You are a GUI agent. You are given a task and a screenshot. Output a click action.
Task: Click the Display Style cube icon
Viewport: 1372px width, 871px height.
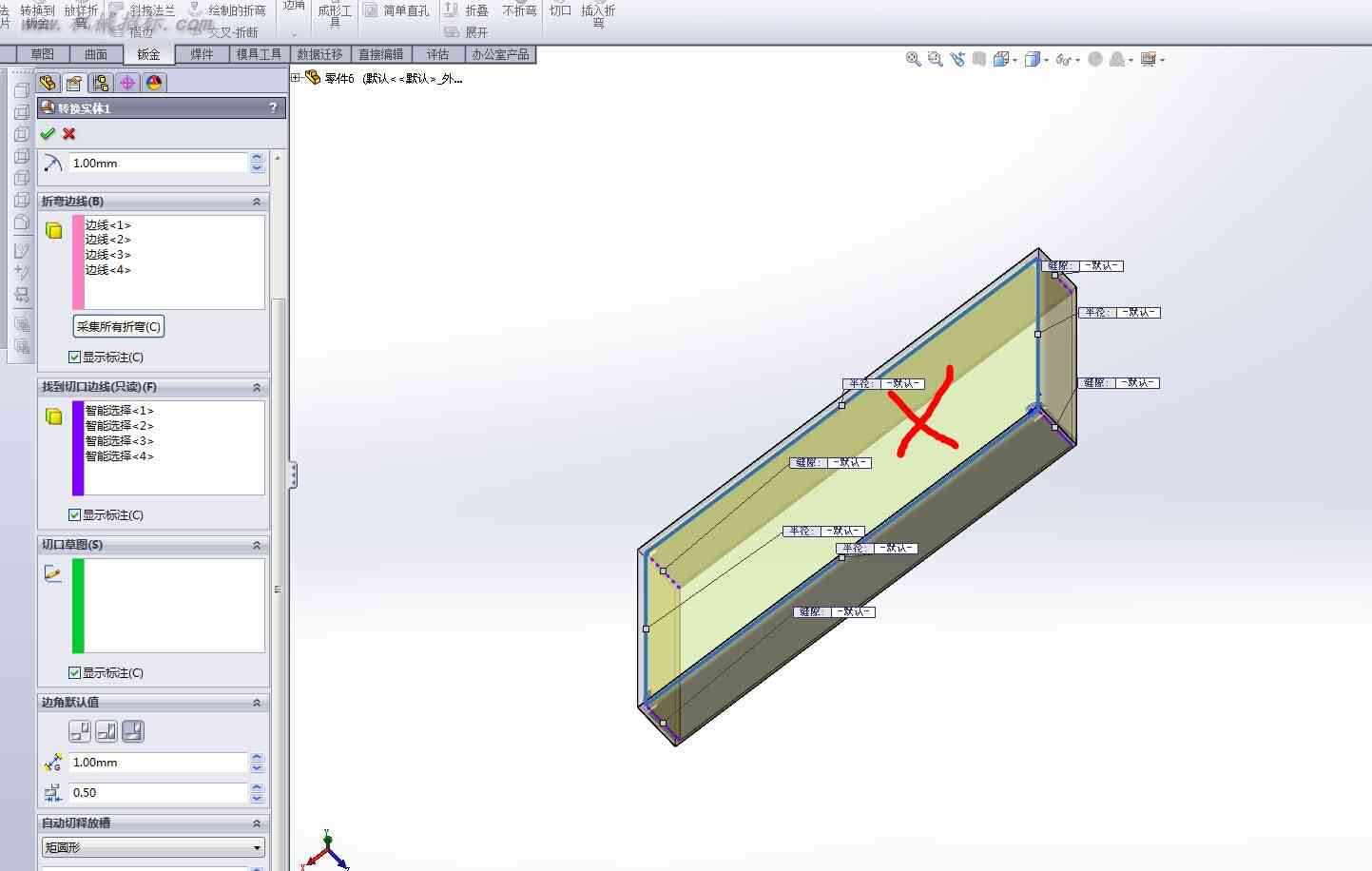1033,59
